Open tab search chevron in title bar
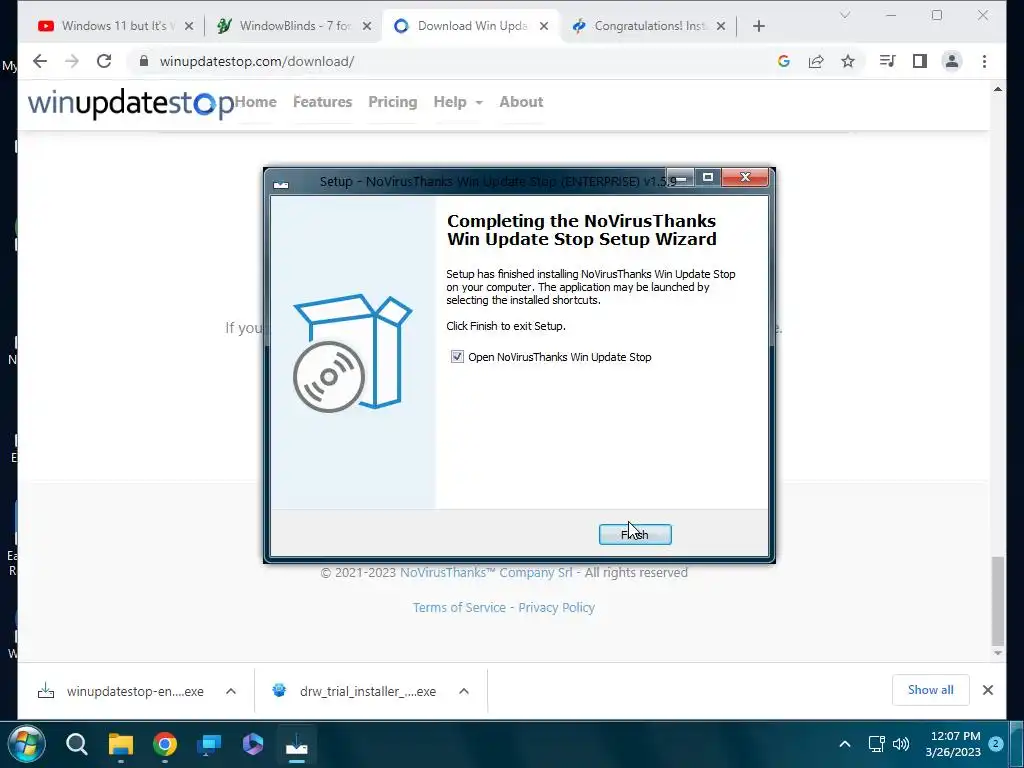The width and height of the screenshot is (1024, 768). coord(844,15)
